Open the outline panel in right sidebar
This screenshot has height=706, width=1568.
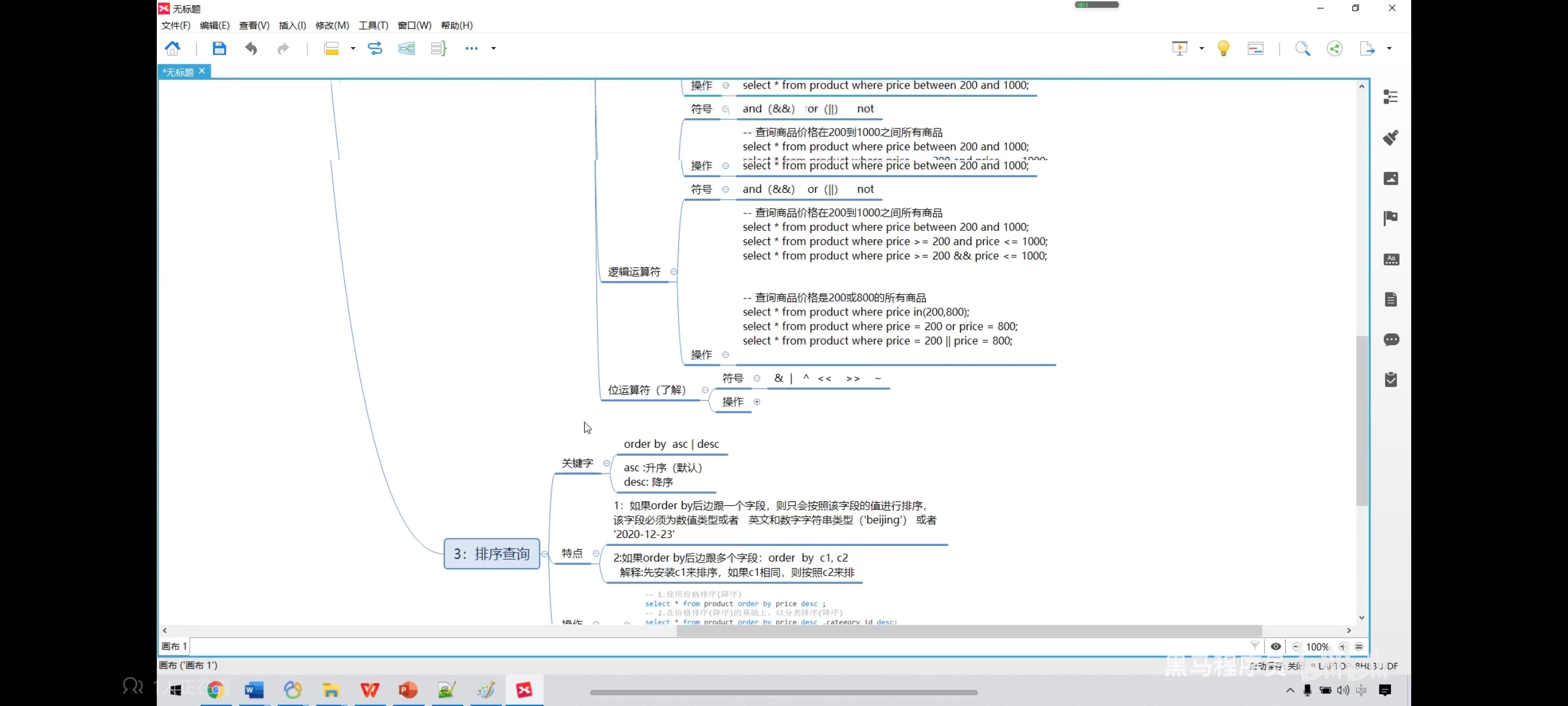pos(1390,97)
